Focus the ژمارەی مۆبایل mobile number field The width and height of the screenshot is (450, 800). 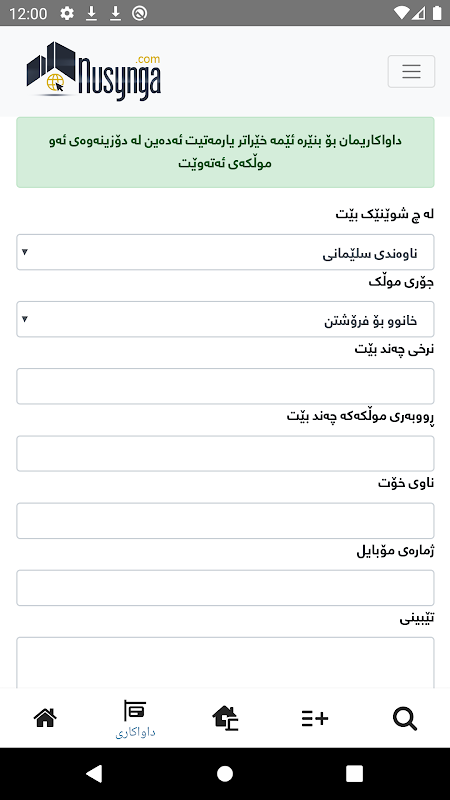(x=226, y=588)
